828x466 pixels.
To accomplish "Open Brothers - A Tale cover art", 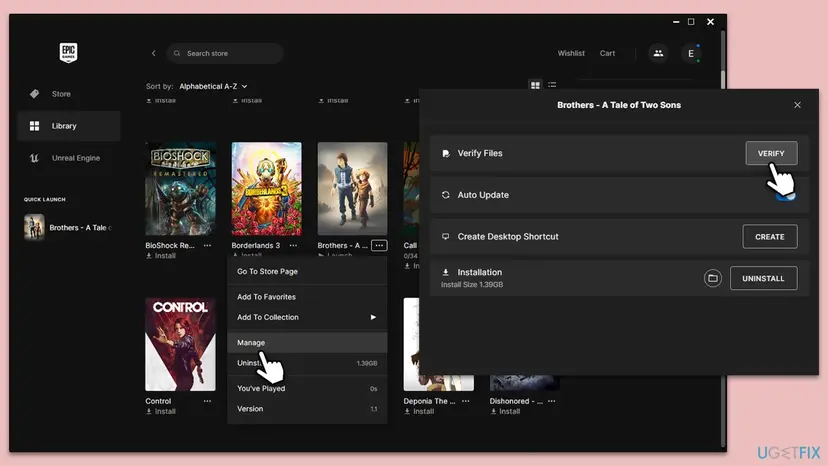I will [x=352, y=189].
